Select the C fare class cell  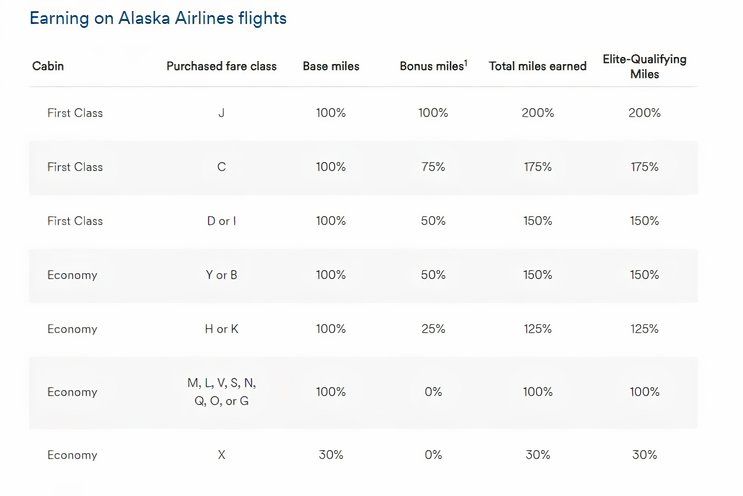click(221, 167)
